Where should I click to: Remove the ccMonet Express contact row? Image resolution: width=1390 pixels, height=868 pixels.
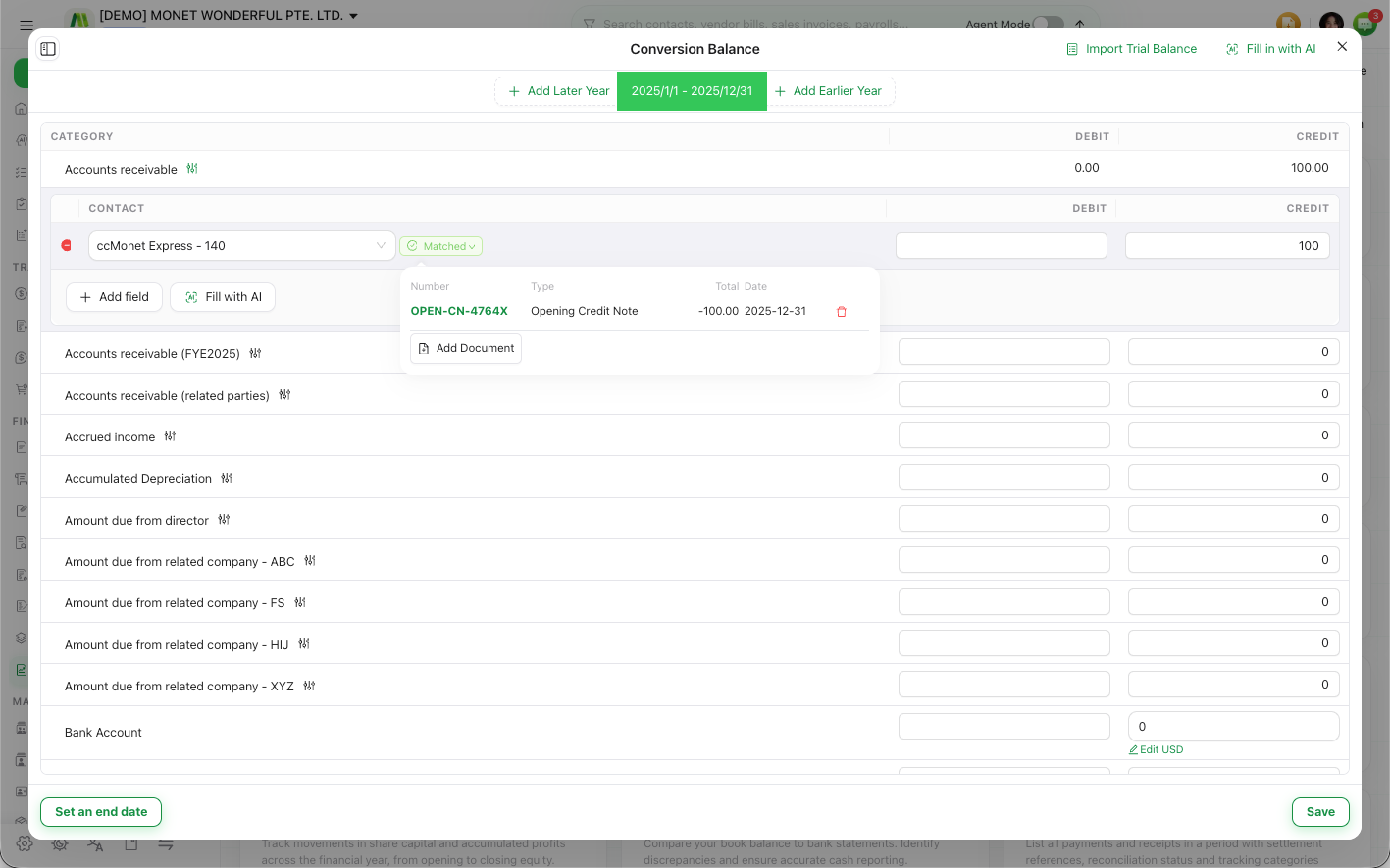67,246
